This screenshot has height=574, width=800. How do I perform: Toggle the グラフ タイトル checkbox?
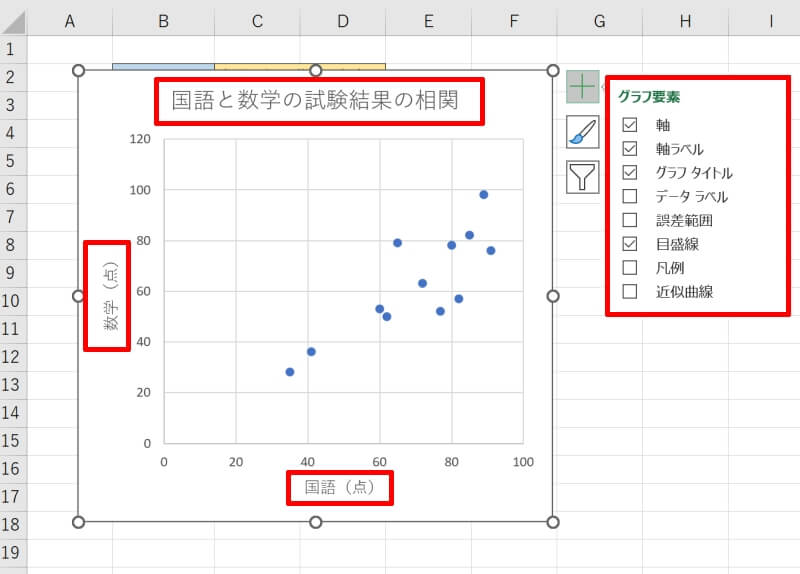630,172
